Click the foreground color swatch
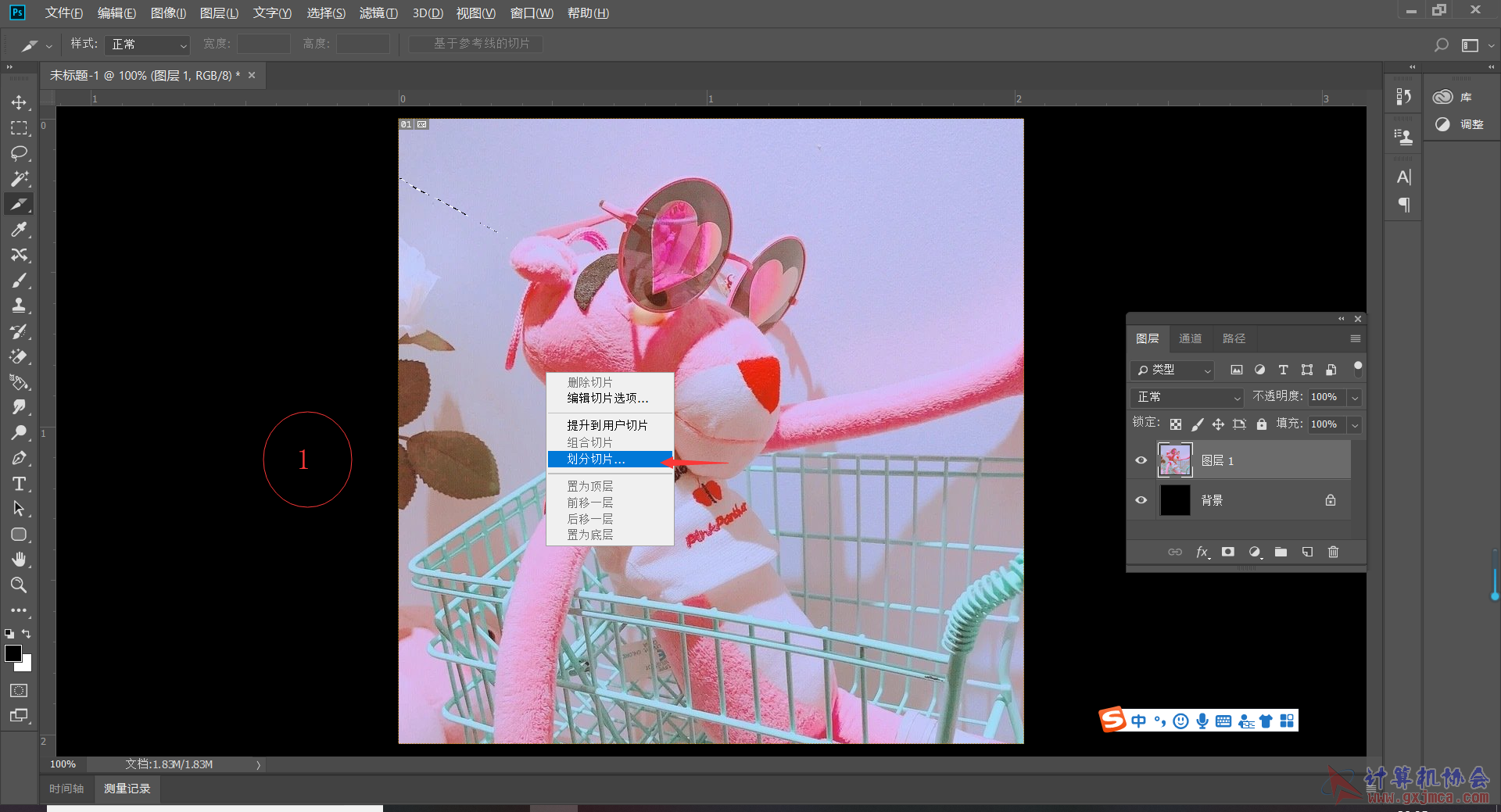The width and height of the screenshot is (1501, 812). click(x=13, y=653)
